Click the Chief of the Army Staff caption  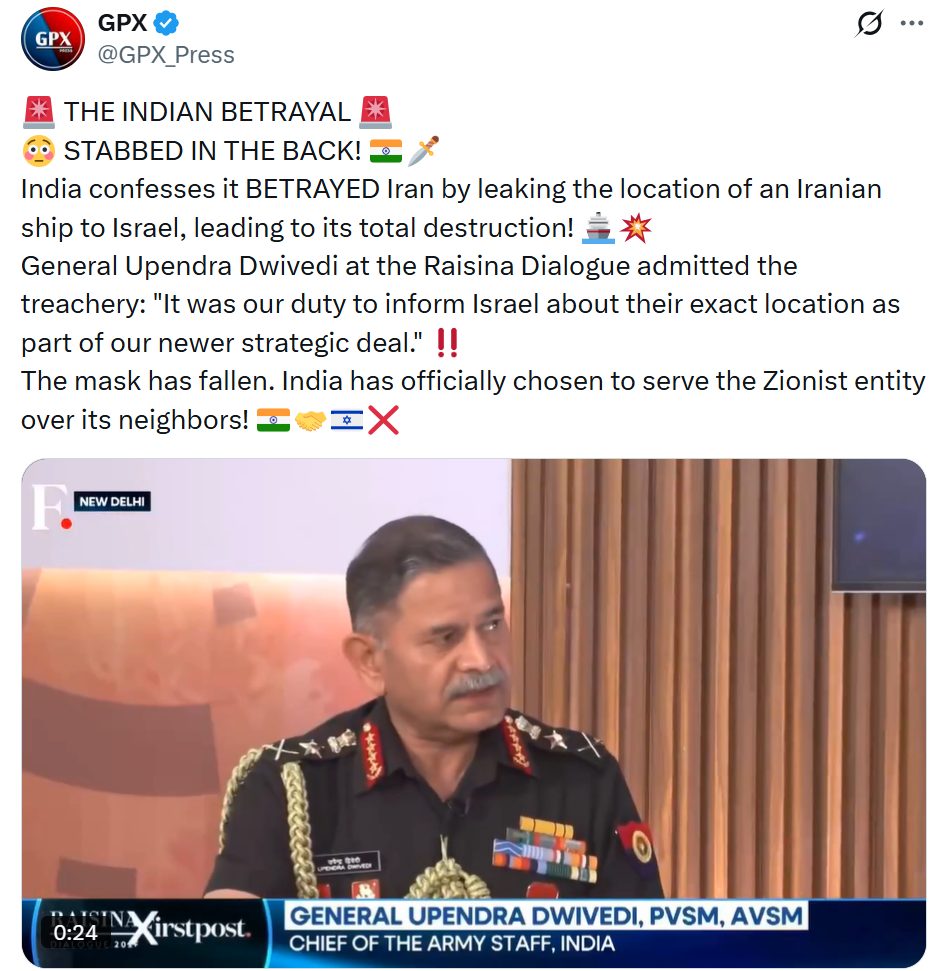(x=452, y=943)
